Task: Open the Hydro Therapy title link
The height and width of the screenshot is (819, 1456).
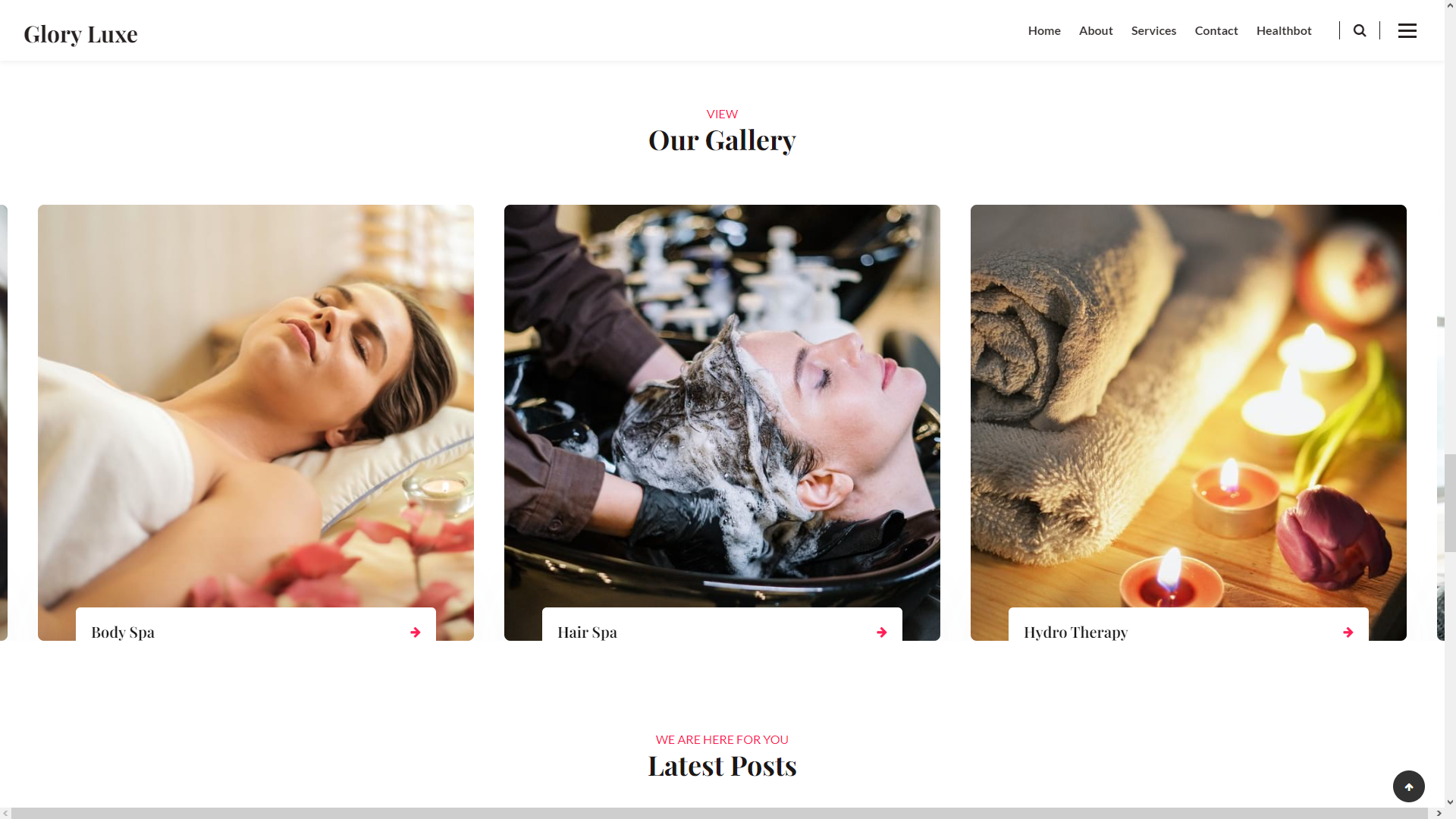Action: (1075, 632)
